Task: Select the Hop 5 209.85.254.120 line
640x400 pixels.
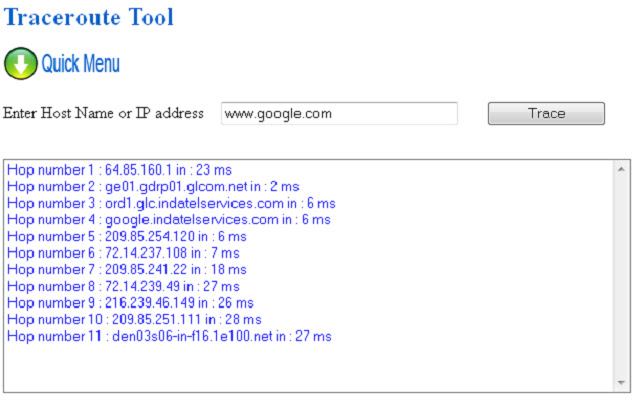Action: click(x=126, y=236)
